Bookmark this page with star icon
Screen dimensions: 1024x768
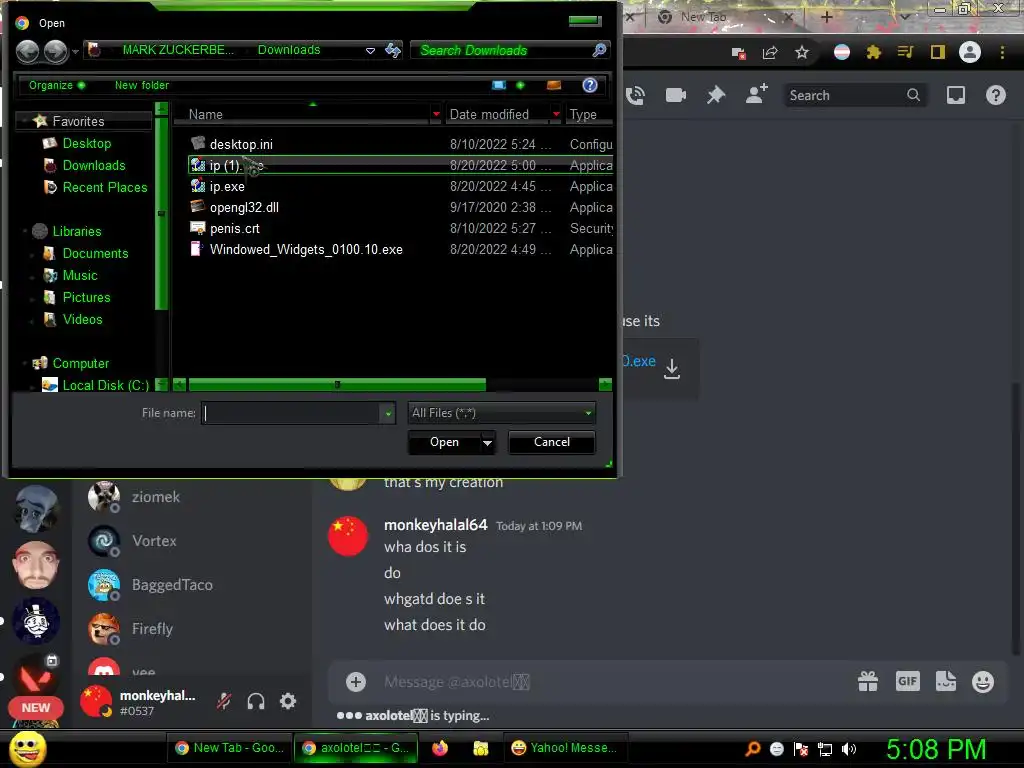click(x=802, y=52)
